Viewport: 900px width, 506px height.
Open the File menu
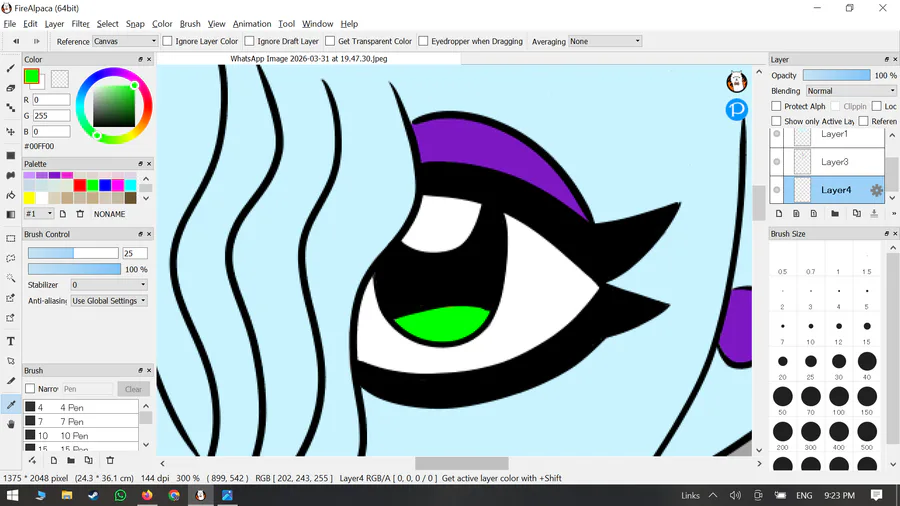tap(10, 24)
